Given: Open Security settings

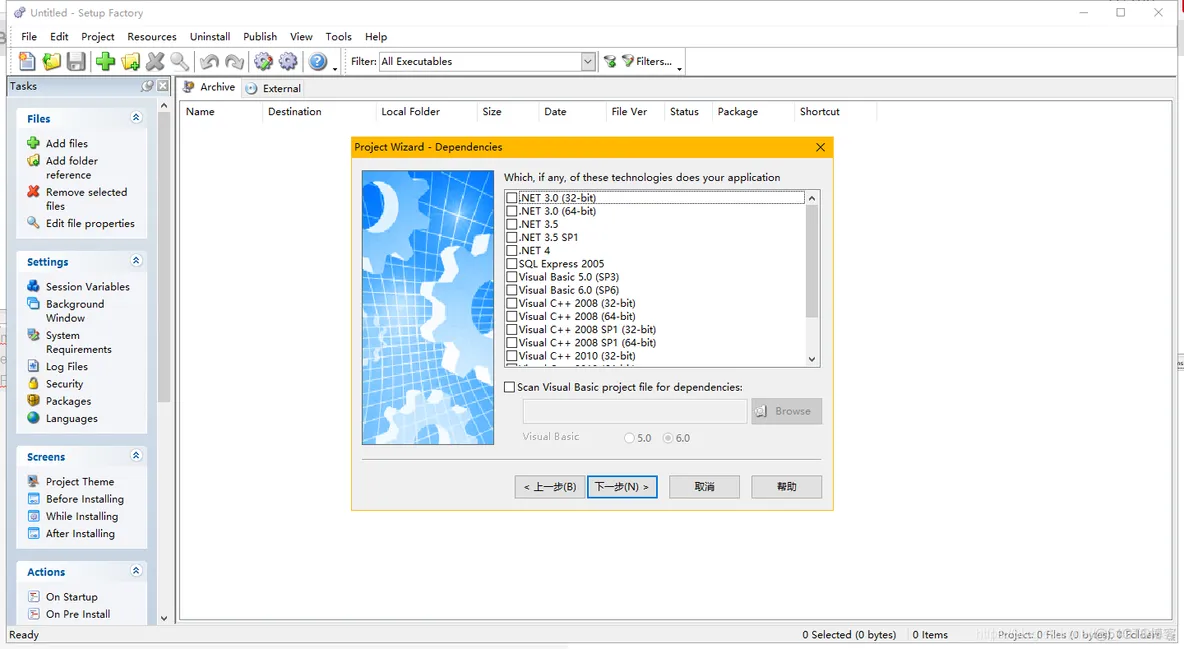Looking at the screenshot, I should (64, 384).
